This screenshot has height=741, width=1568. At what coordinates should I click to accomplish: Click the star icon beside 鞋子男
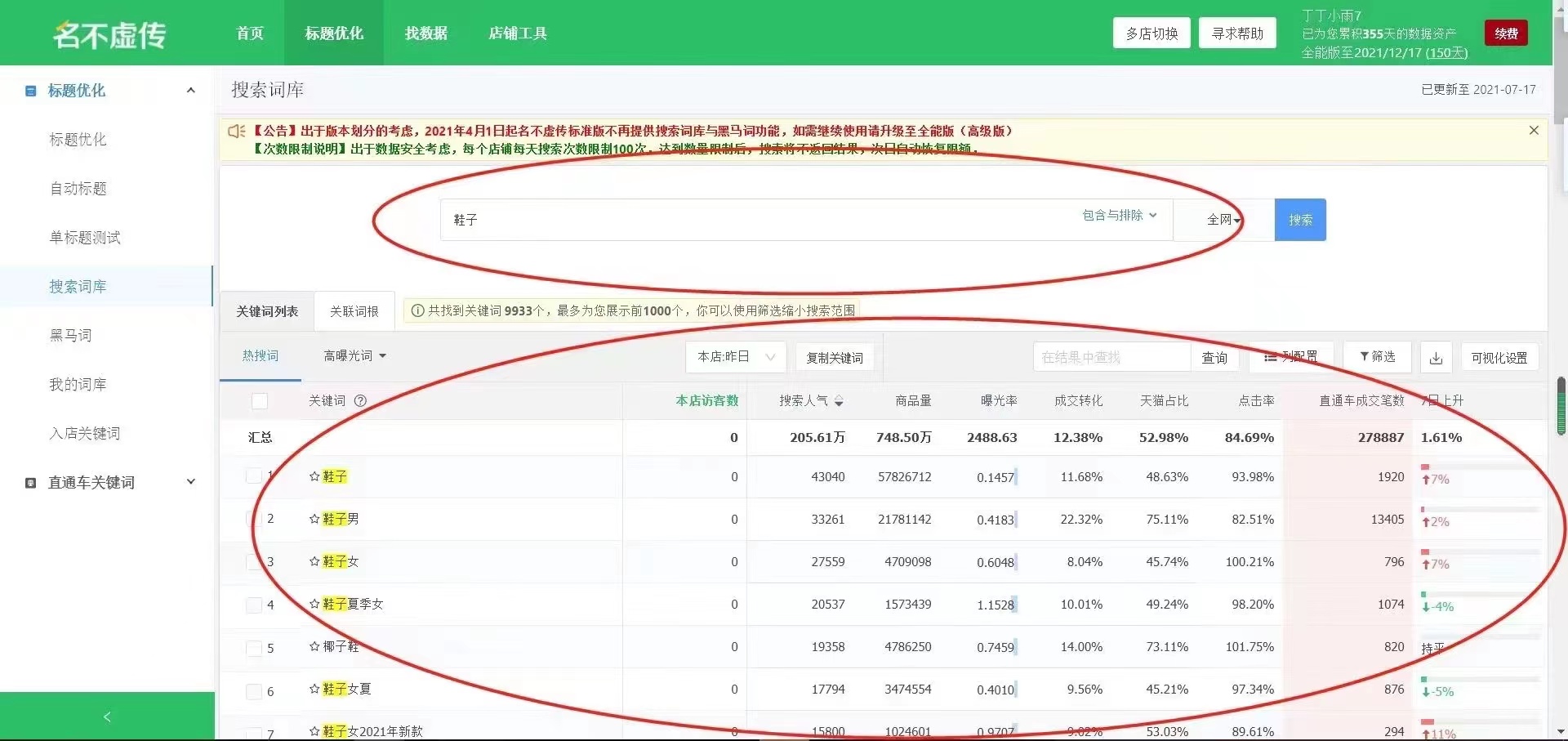coord(314,519)
